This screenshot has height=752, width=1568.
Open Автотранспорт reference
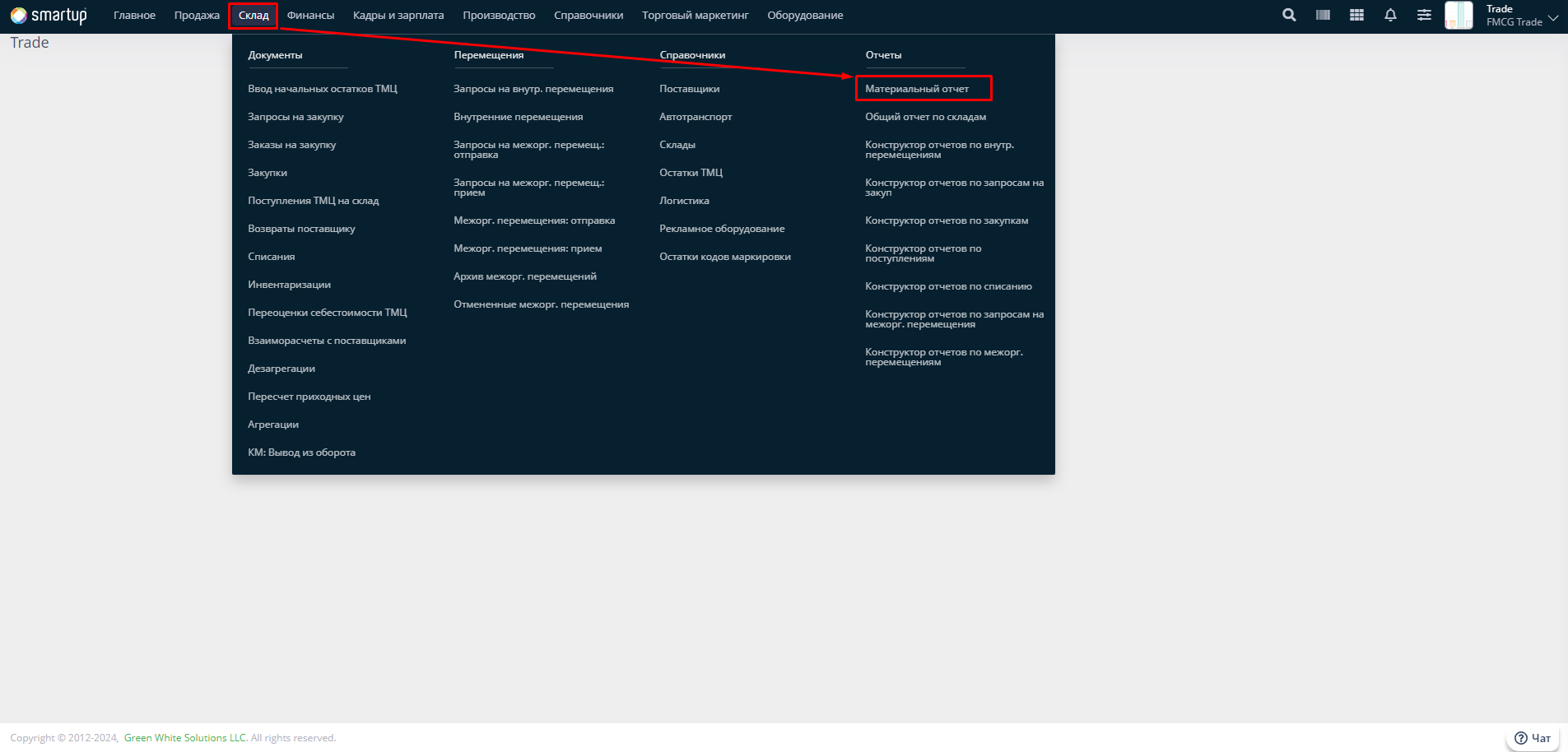point(696,117)
